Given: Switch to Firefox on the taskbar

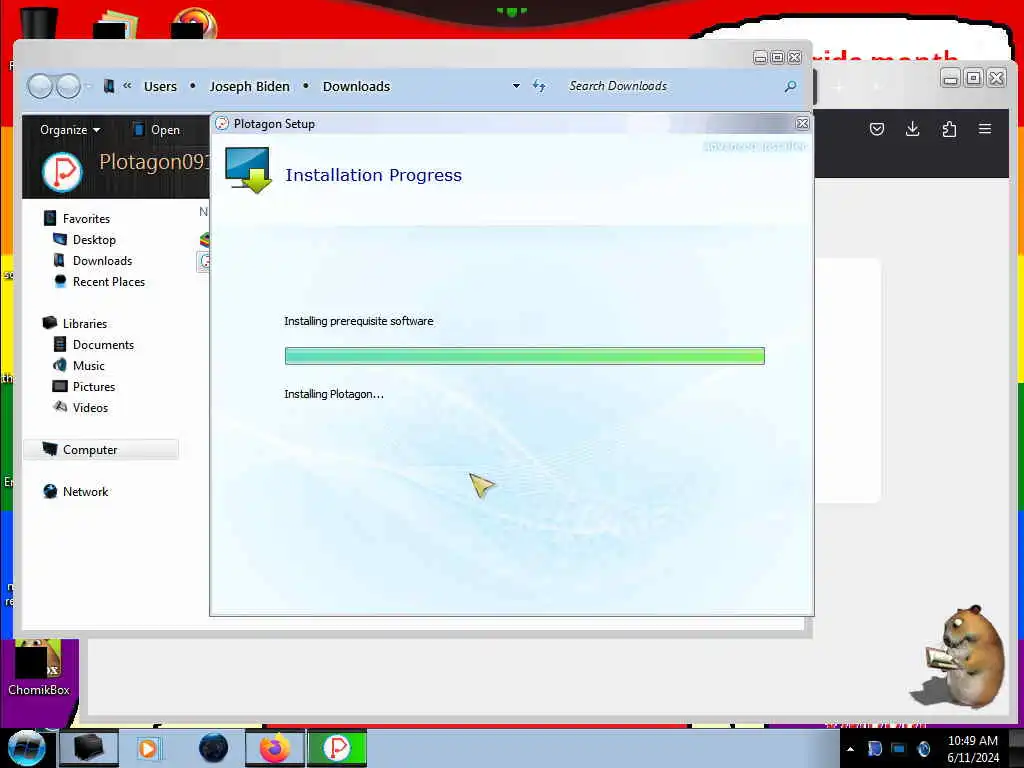Looking at the screenshot, I should (275, 748).
